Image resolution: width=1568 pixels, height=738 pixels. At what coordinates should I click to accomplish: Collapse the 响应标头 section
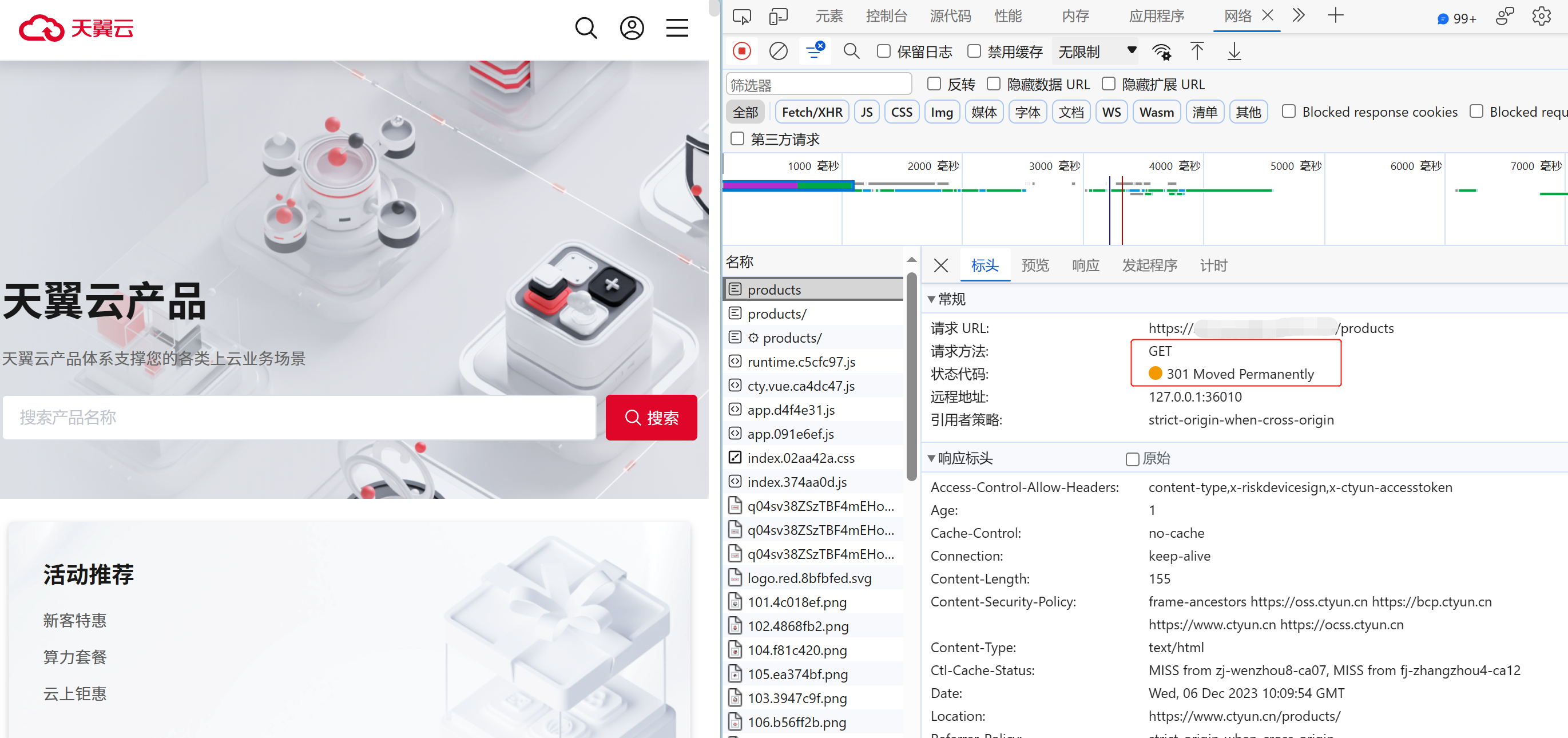(931, 458)
